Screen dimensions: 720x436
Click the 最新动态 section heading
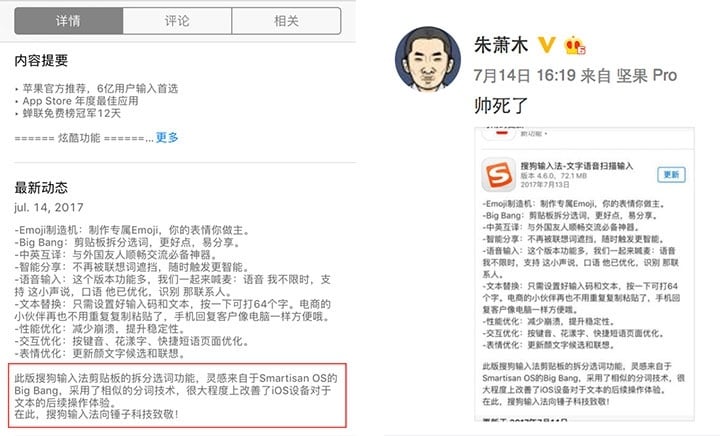(x=41, y=187)
